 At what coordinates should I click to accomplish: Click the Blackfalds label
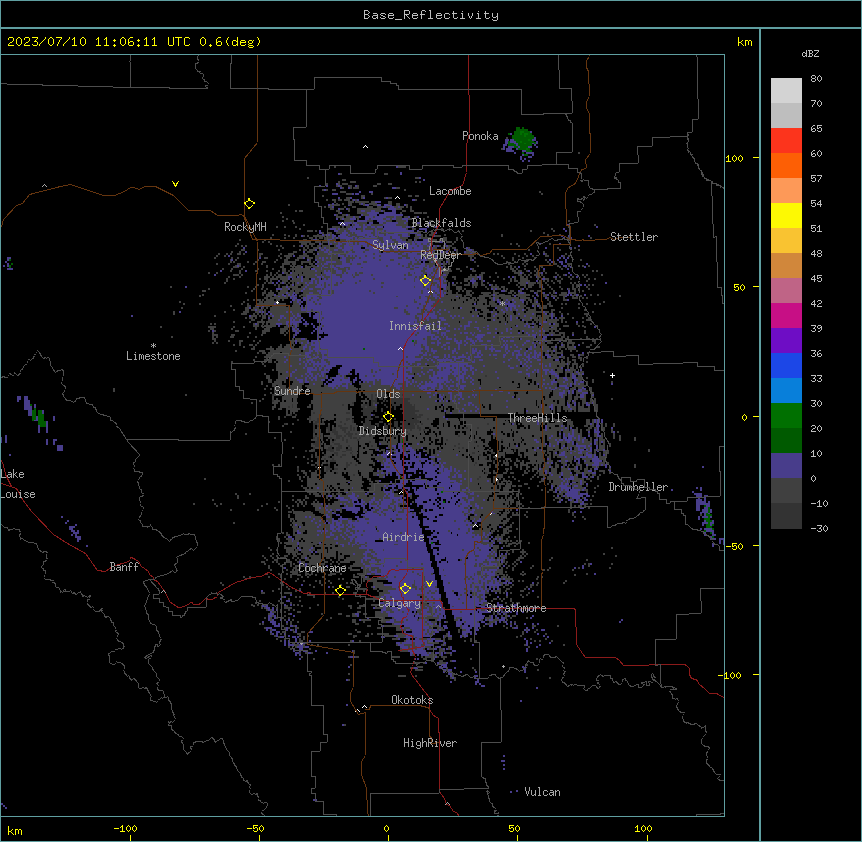point(441,223)
